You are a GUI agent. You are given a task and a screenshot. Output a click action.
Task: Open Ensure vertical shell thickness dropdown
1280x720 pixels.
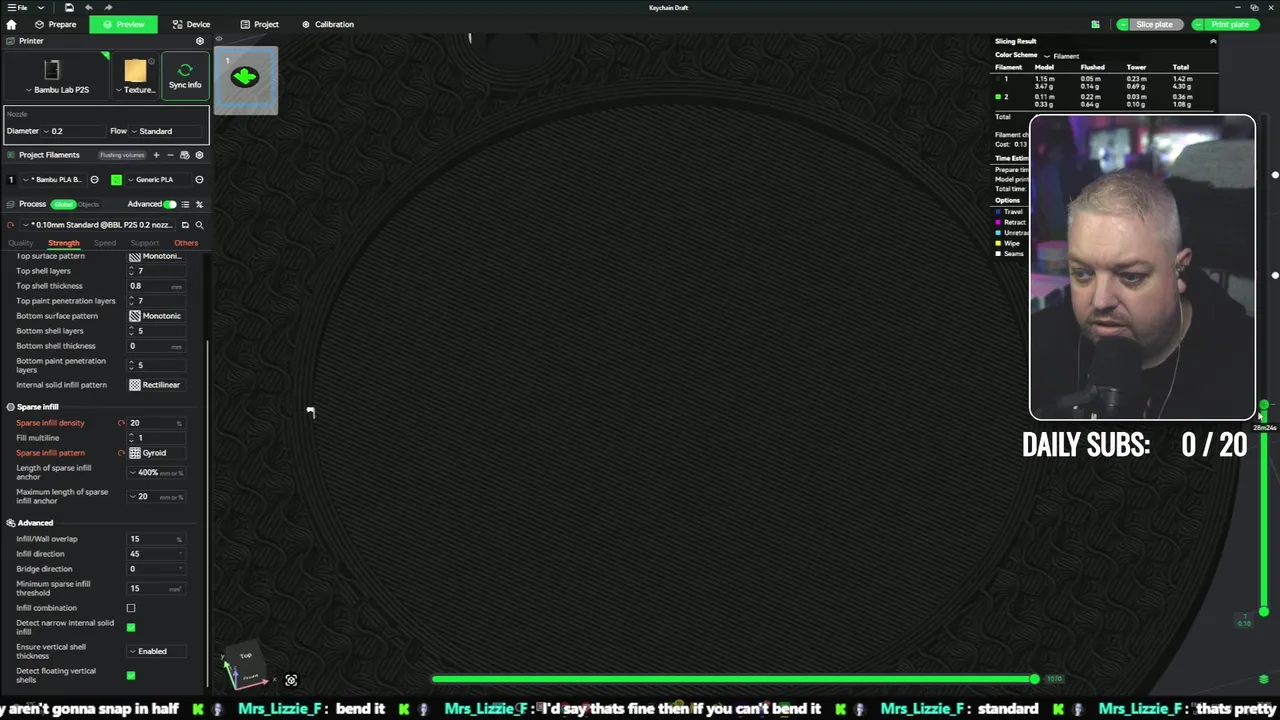tap(157, 651)
